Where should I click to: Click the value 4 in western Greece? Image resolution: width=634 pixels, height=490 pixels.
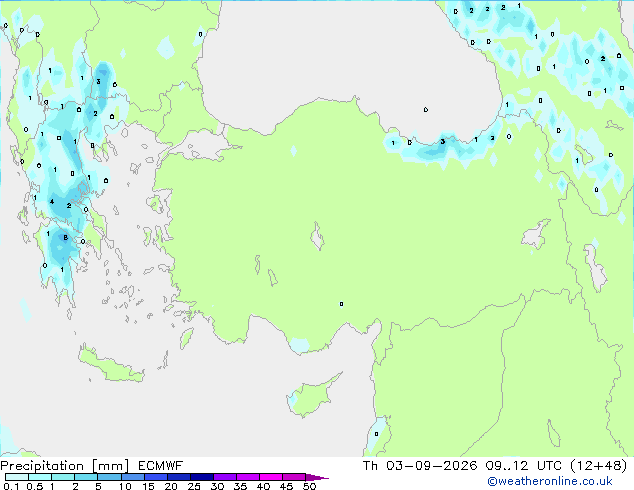(52, 201)
